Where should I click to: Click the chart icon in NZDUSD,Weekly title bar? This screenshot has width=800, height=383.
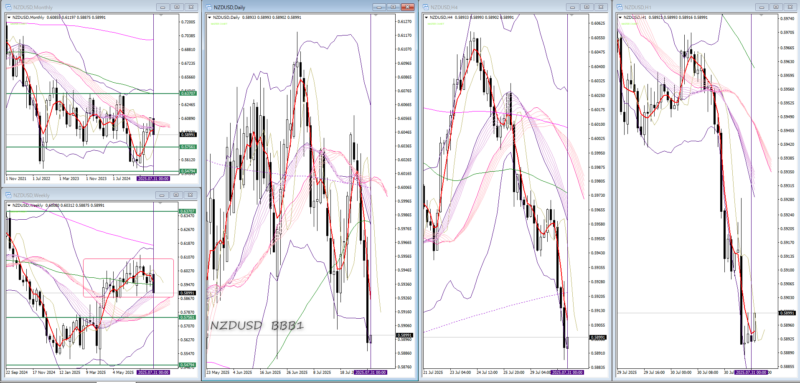pyautogui.click(x=8, y=195)
